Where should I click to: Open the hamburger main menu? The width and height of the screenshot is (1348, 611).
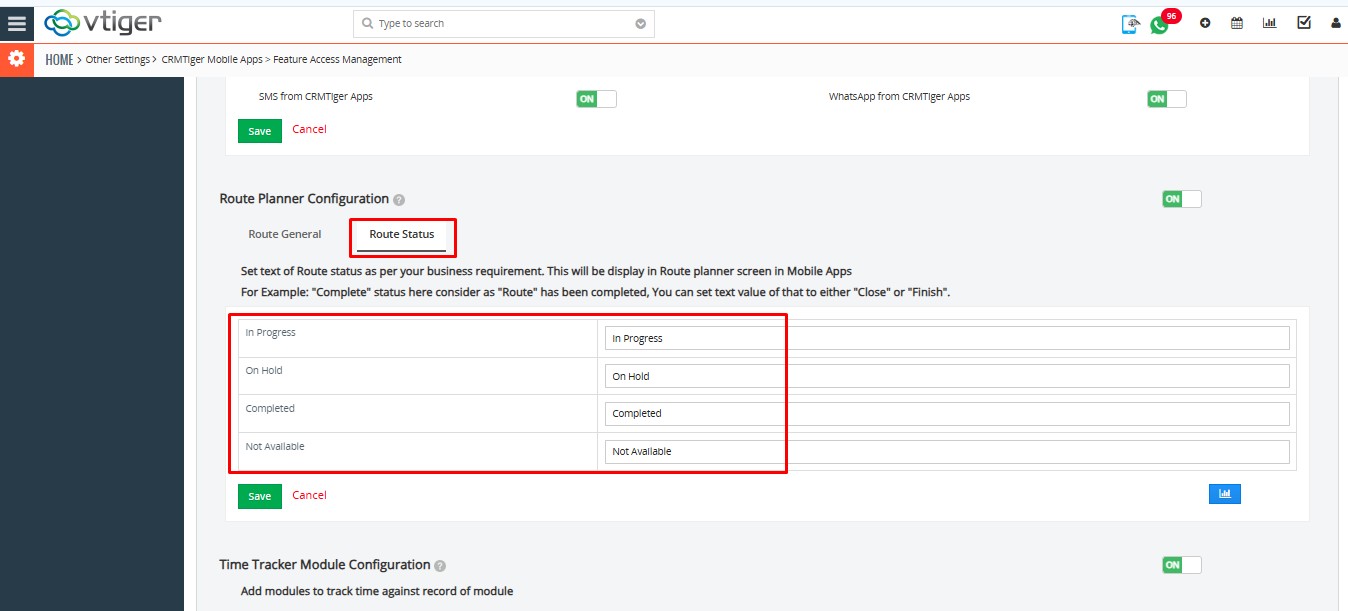[x=16, y=22]
